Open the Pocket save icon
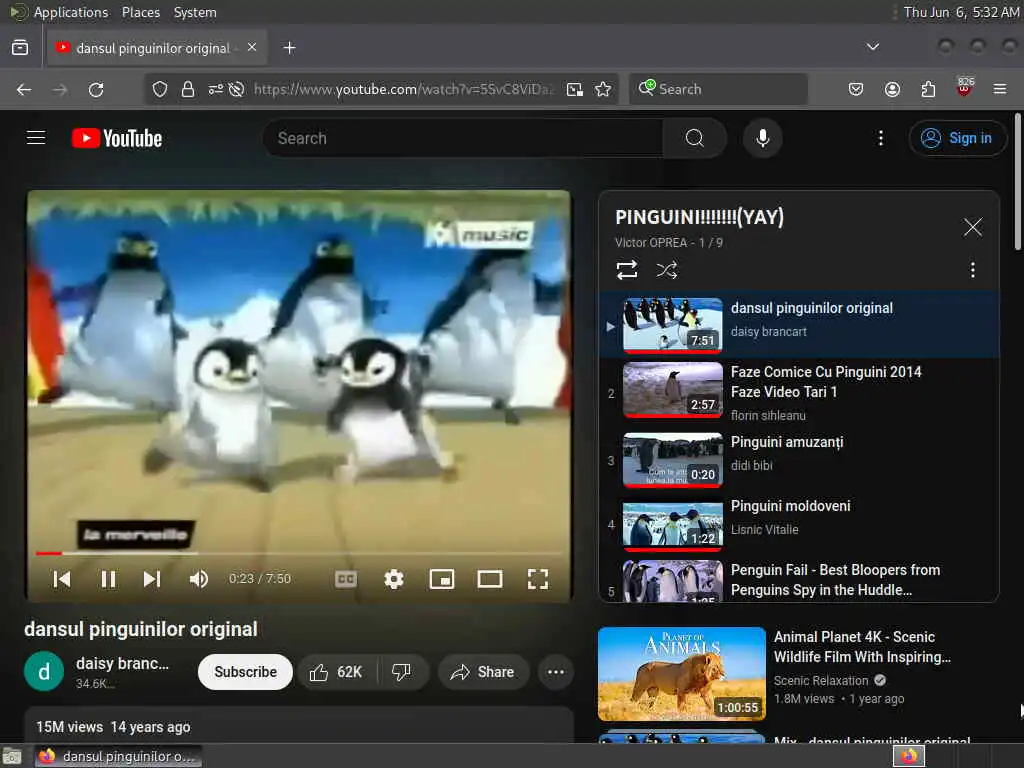 tap(856, 89)
